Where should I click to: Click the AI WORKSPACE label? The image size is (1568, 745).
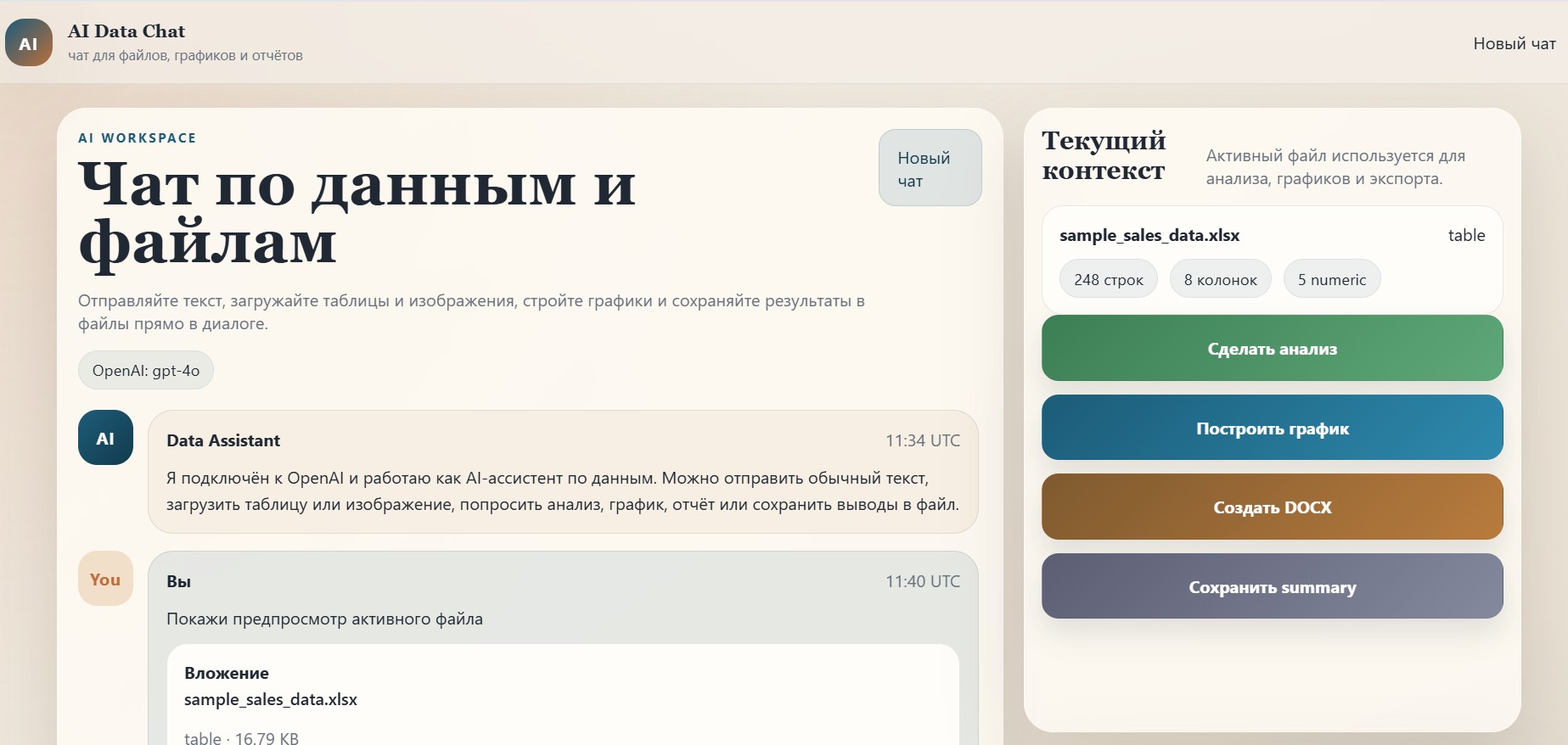138,137
